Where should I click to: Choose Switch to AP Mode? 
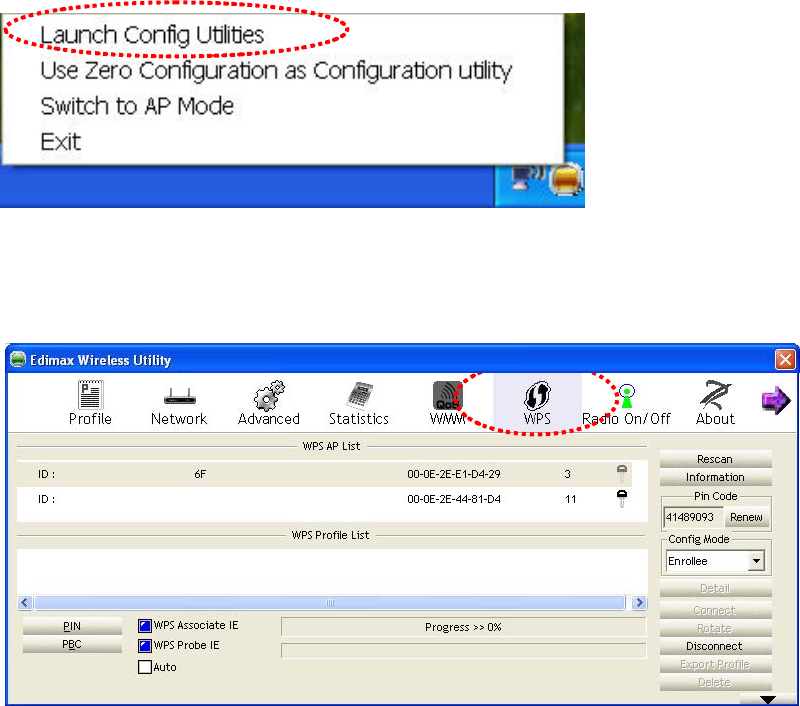(137, 106)
